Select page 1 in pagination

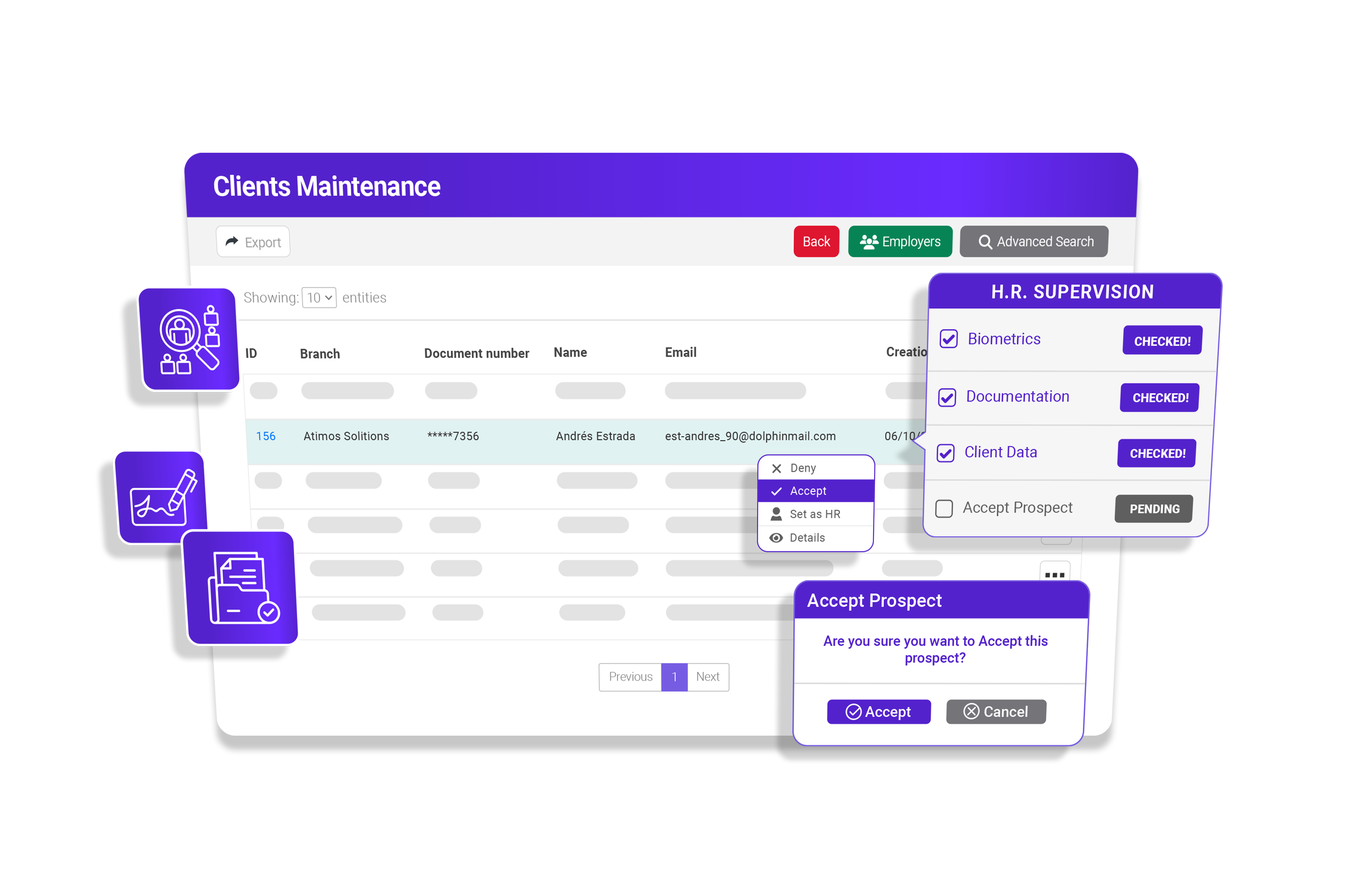coord(675,677)
